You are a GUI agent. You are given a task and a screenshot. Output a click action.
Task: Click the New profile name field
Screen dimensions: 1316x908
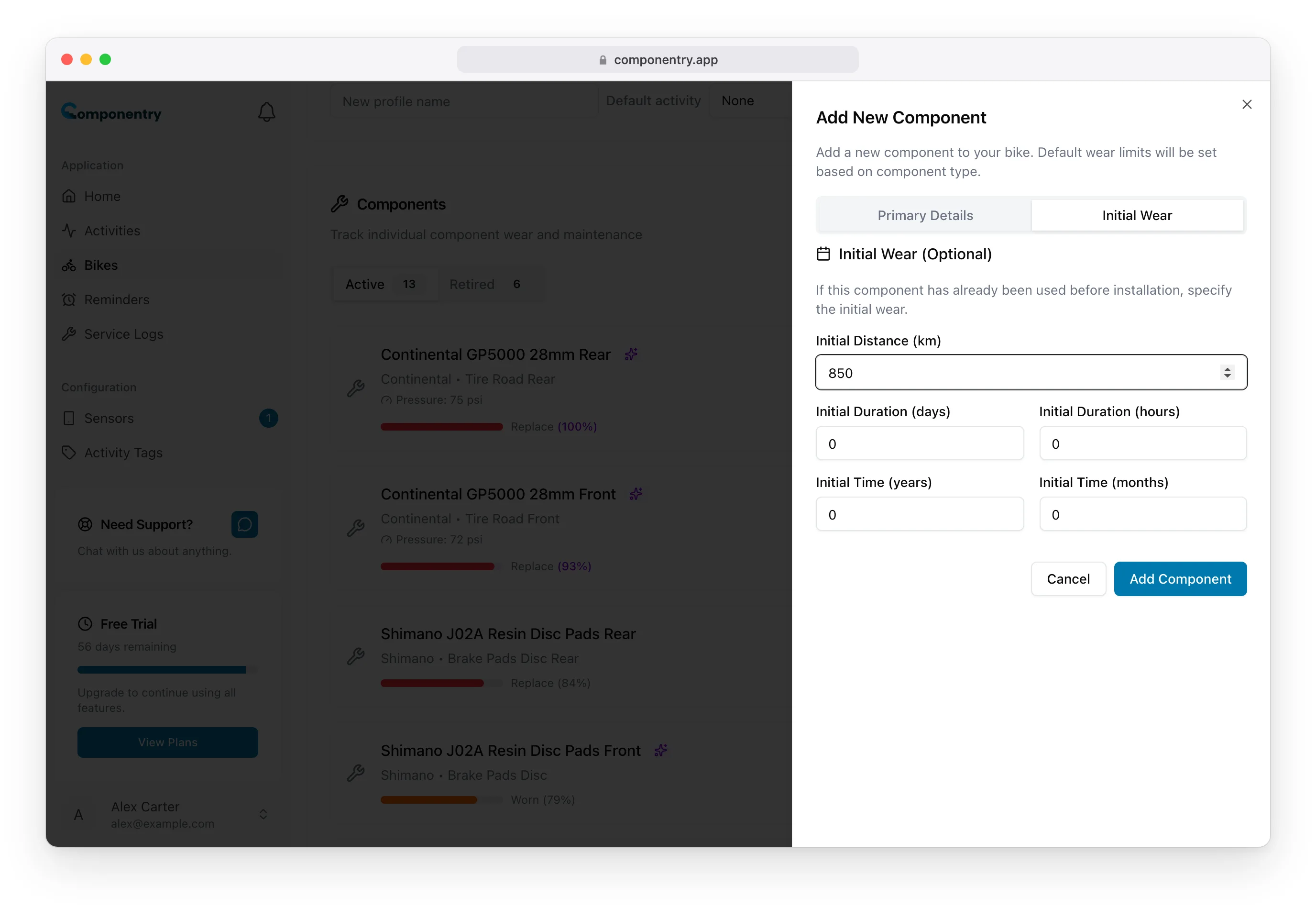(x=464, y=101)
